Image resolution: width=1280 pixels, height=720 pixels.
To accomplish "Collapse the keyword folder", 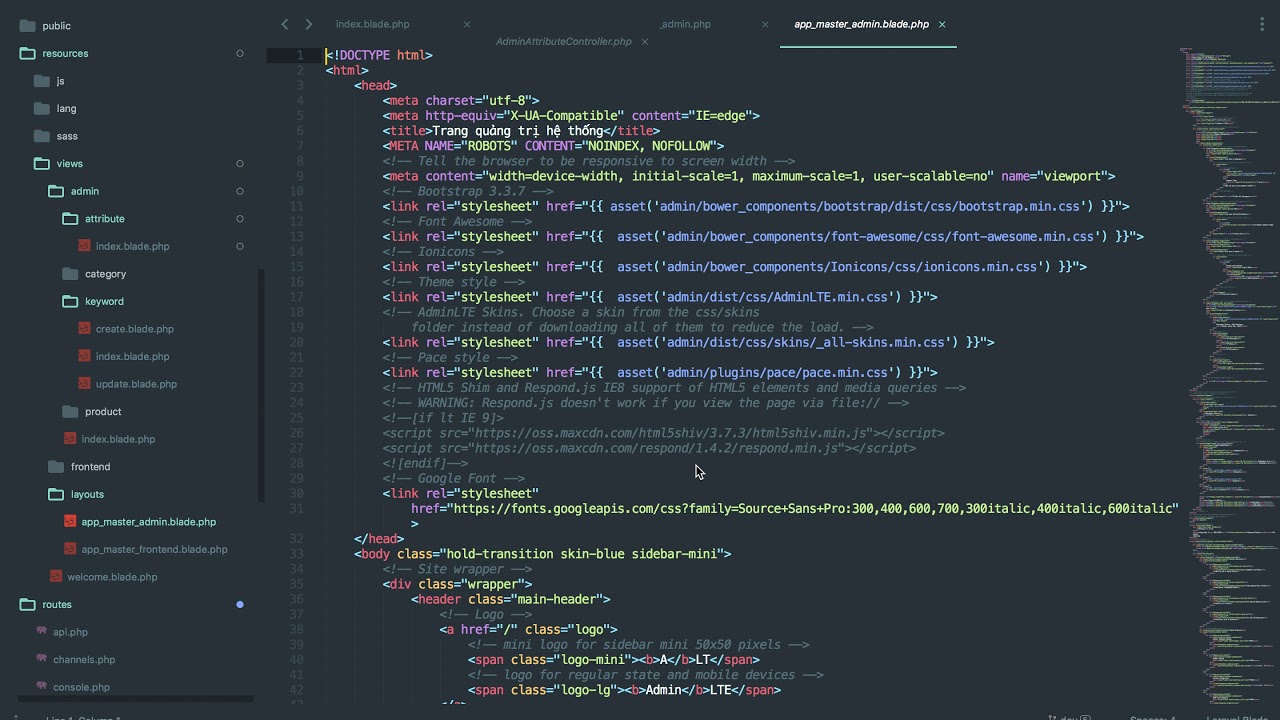I will click(x=70, y=302).
